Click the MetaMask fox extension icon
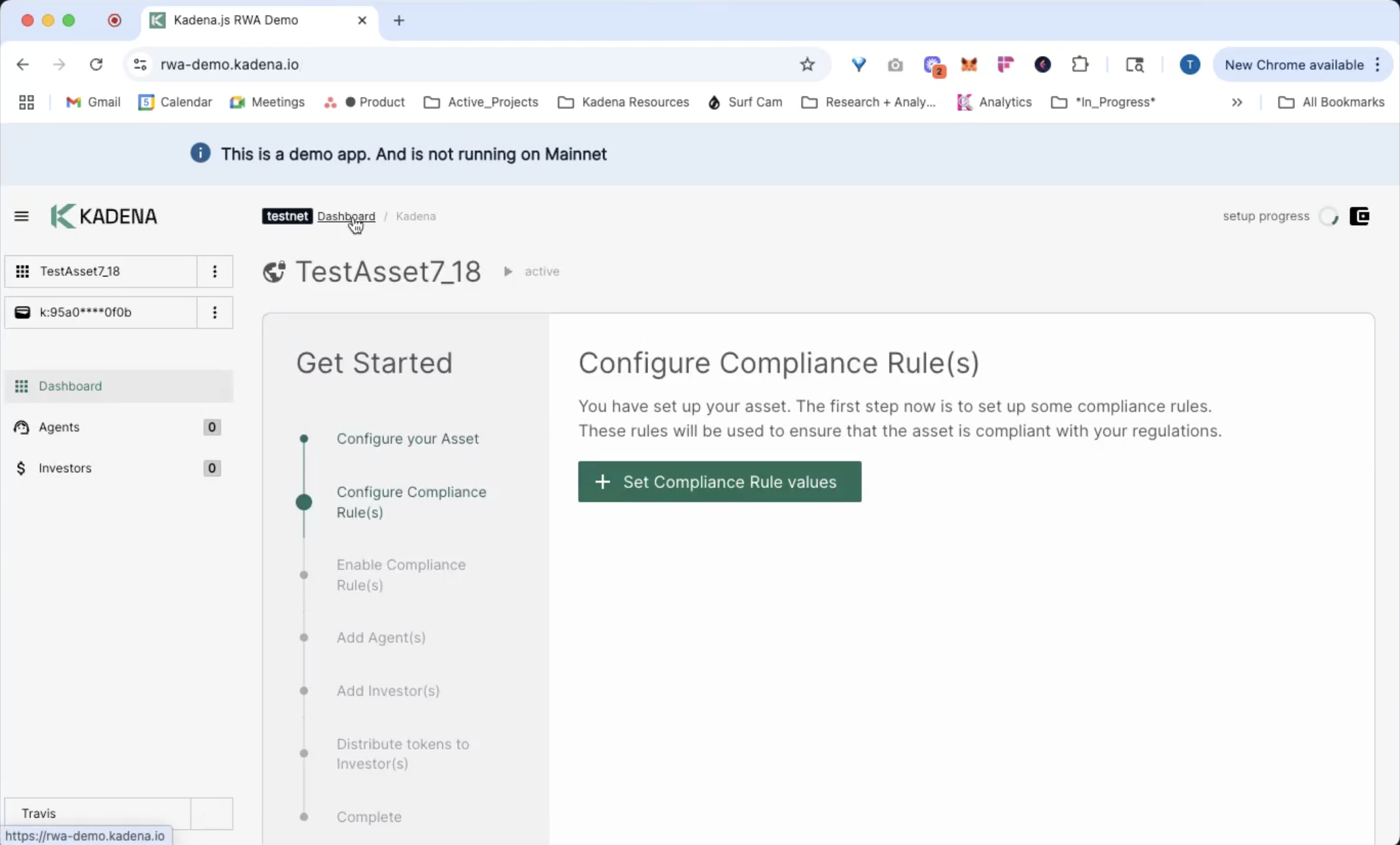Image resolution: width=1400 pixels, height=845 pixels. (968, 65)
